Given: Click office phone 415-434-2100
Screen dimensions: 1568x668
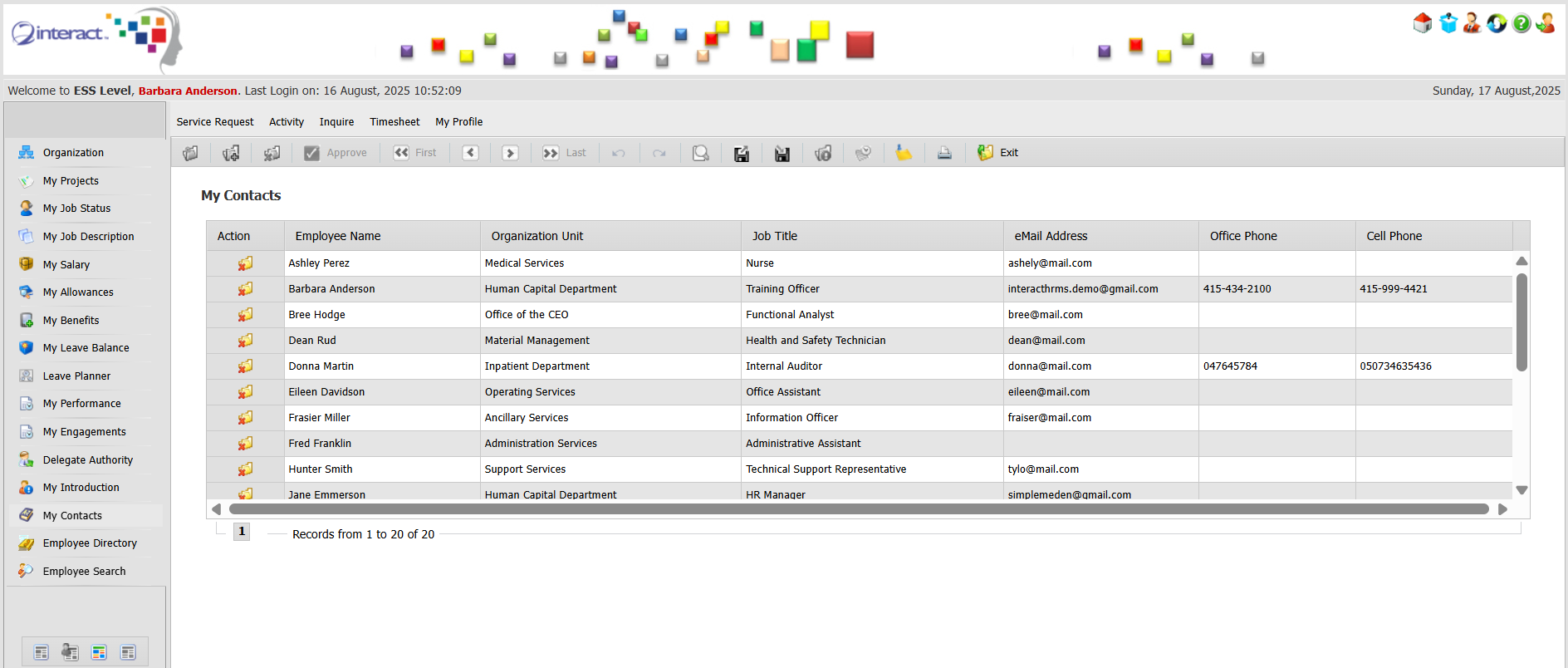Looking at the screenshot, I should tap(1237, 289).
